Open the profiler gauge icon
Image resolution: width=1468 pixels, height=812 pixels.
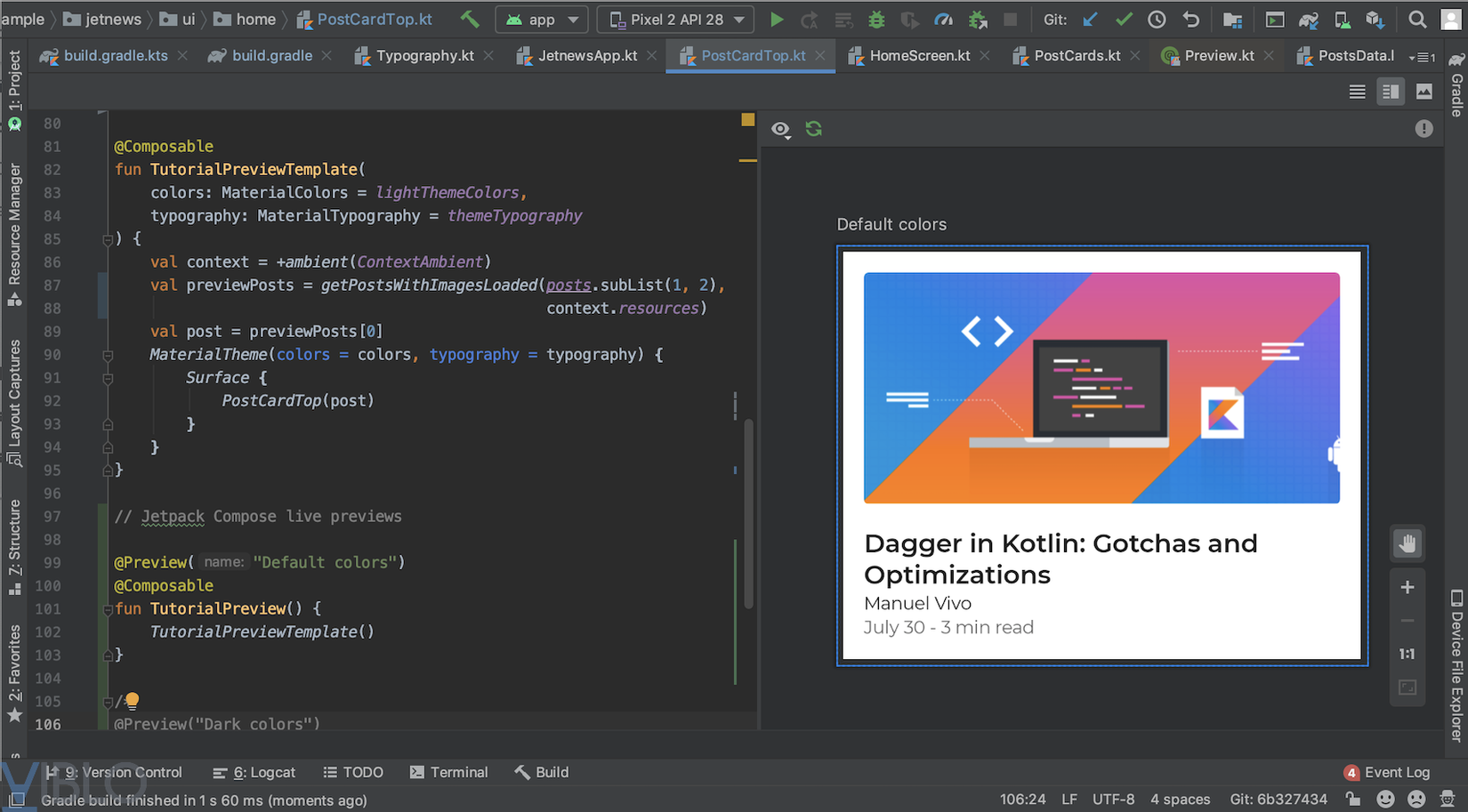(x=943, y=20)
